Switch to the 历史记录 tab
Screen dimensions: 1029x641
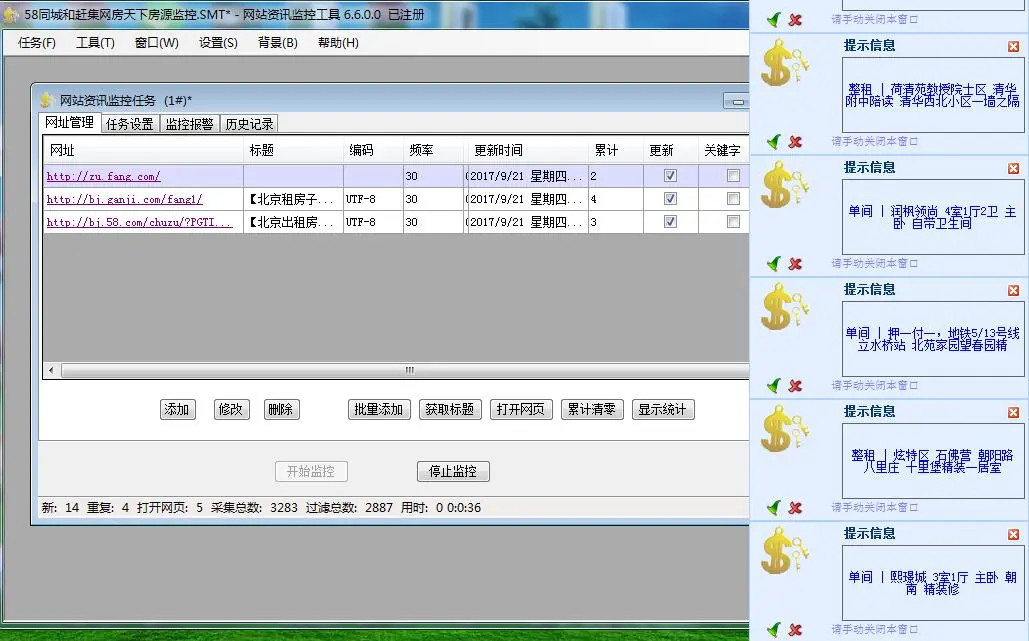(249, 124)
